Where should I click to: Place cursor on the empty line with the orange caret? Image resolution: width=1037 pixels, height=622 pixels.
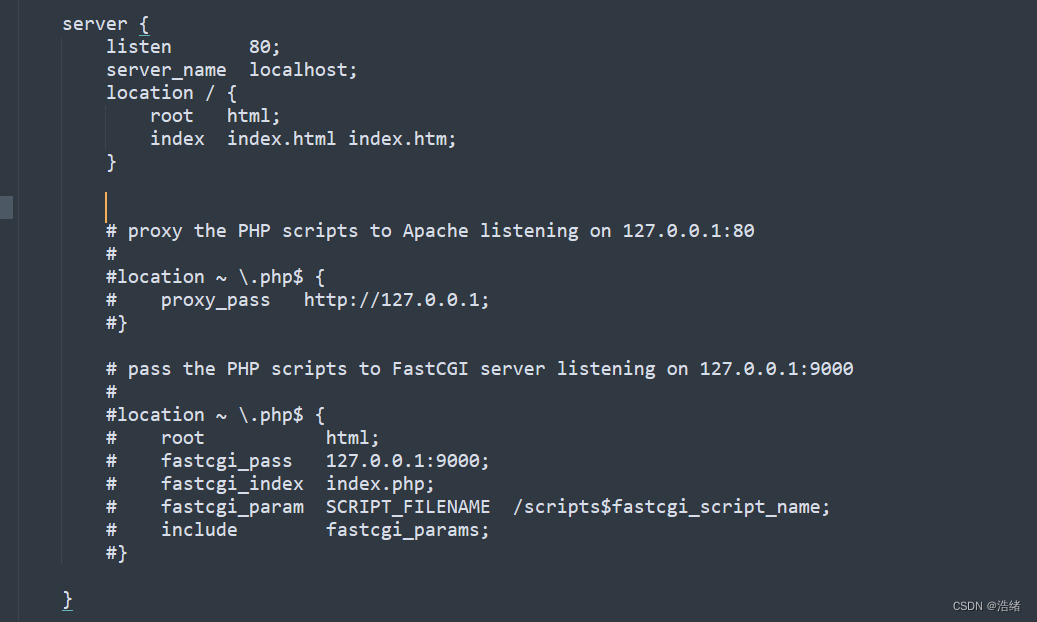click(106, 207)
